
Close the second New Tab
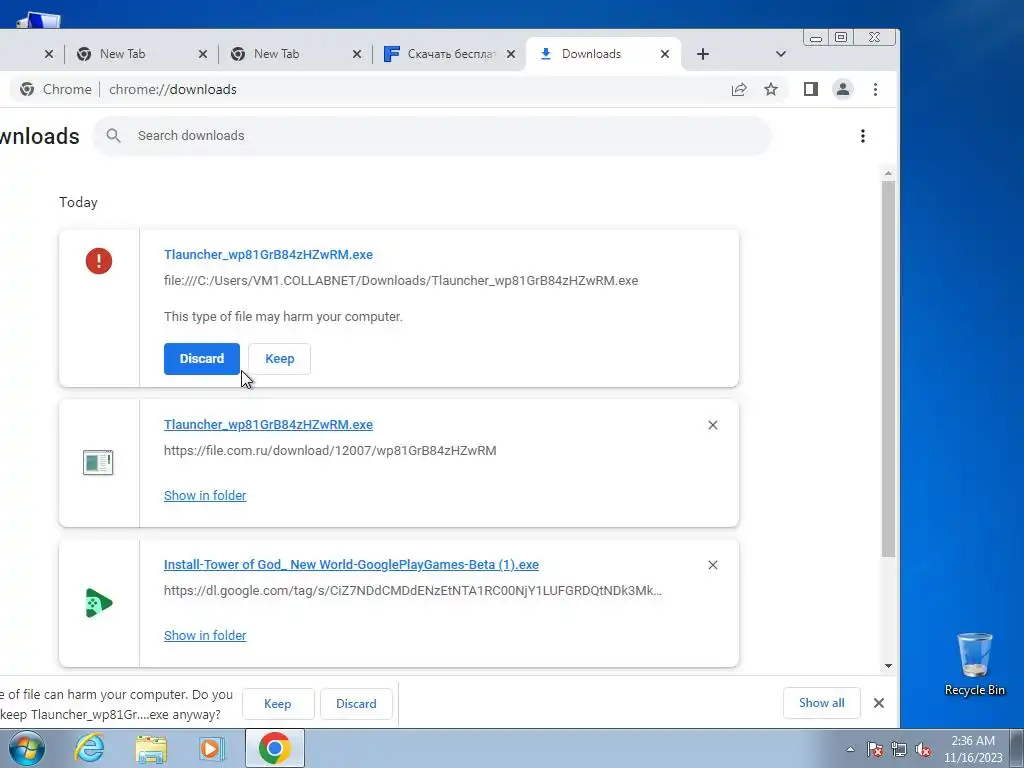click(x=357, y=54)
